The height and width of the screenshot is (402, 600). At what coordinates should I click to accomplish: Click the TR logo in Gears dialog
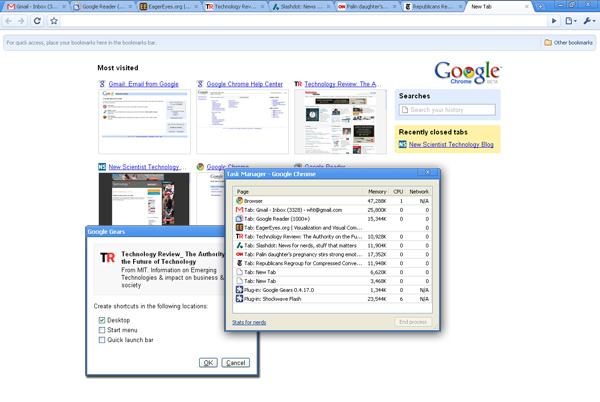point(107,257)
